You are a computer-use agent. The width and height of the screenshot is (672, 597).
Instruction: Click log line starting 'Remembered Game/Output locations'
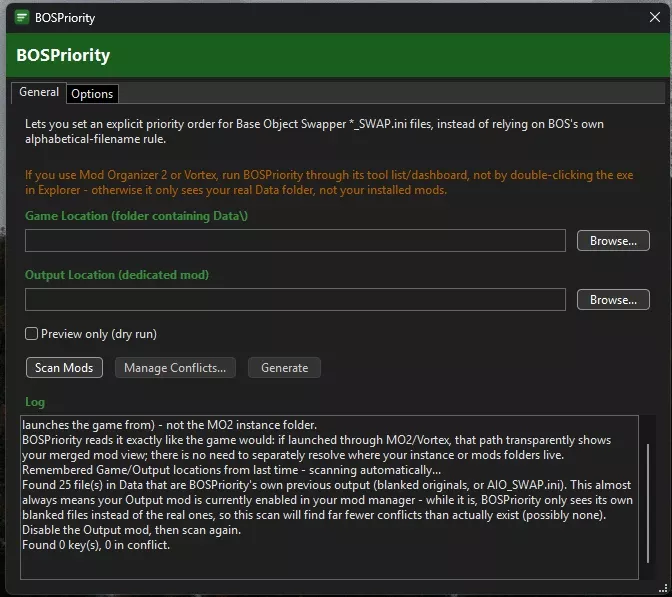pyautogui.click(x=231, y=470)
